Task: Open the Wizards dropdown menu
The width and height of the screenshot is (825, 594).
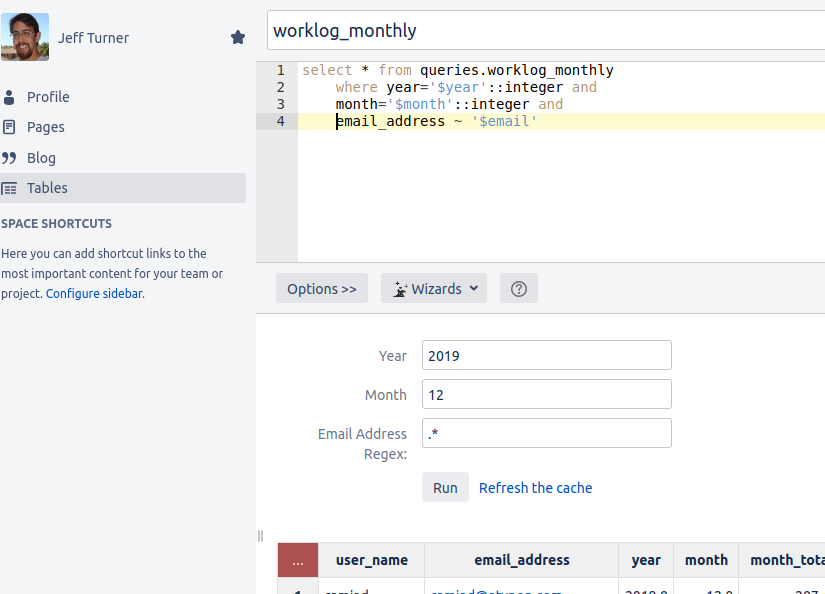Action: [x=434, y=289]
